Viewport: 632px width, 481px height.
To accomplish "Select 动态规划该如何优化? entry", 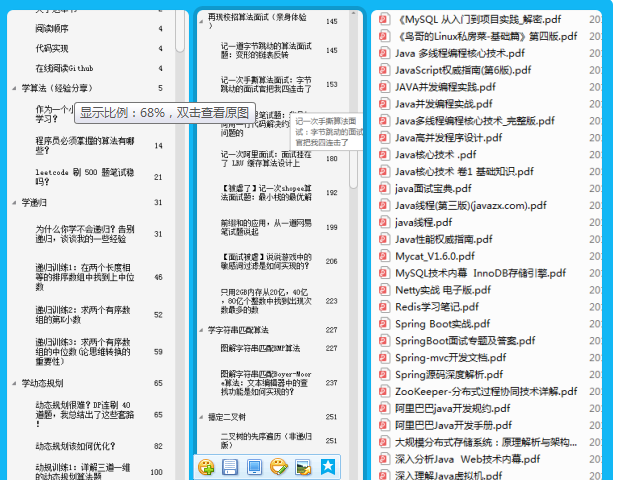I will click(x=75, y=446).
